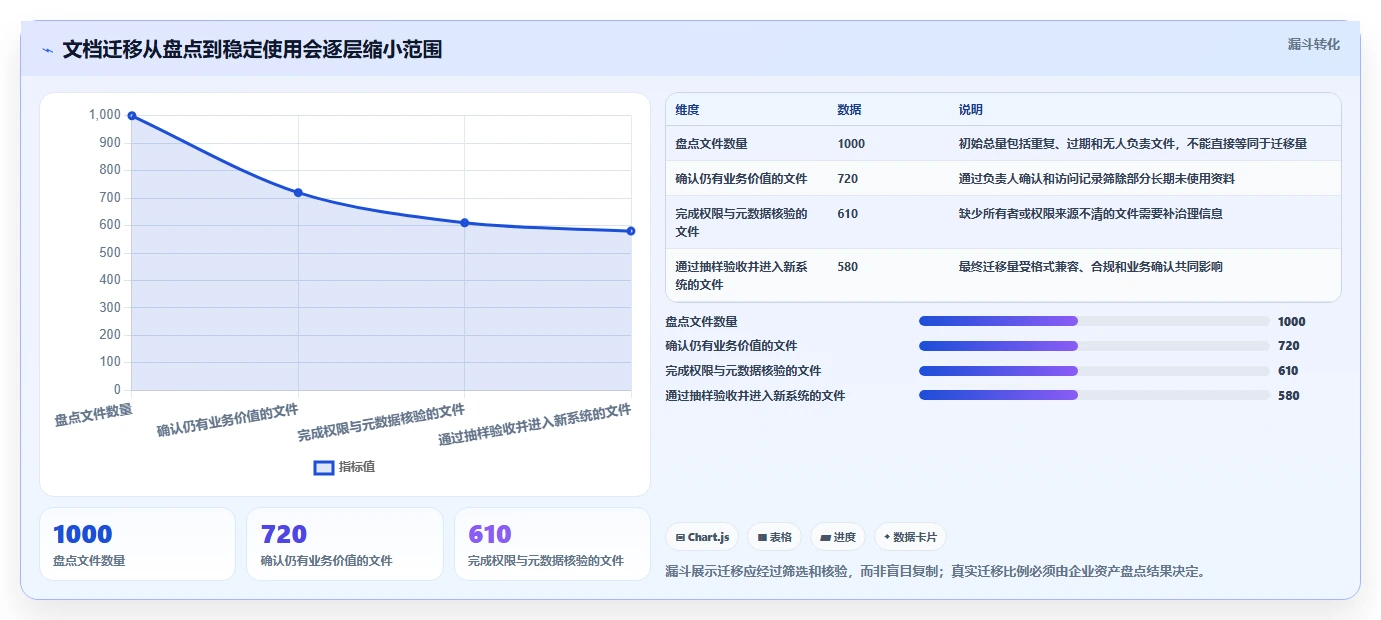
Task: Click the 1000 value in the table
Action: [x=851, y=144]
